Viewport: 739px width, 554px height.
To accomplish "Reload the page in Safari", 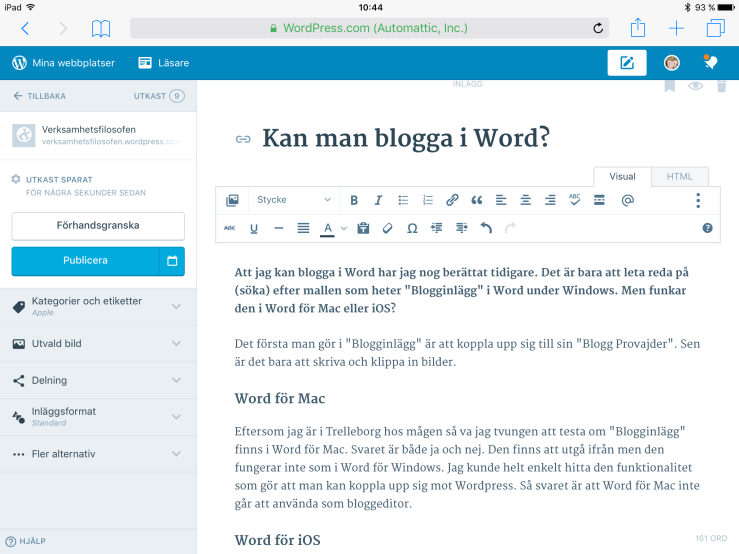I will 598,28.
